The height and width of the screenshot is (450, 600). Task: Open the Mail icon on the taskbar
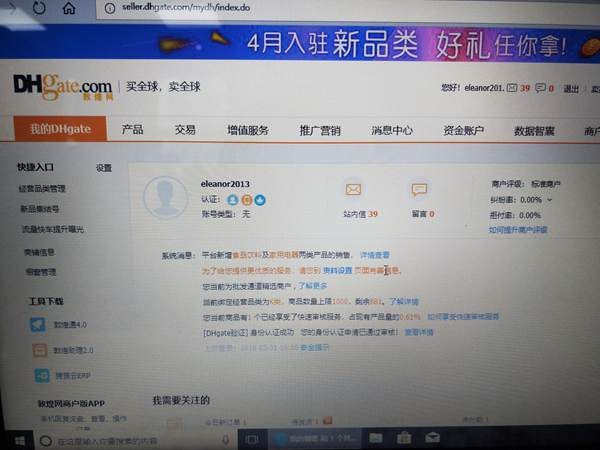tap(432, 437)
